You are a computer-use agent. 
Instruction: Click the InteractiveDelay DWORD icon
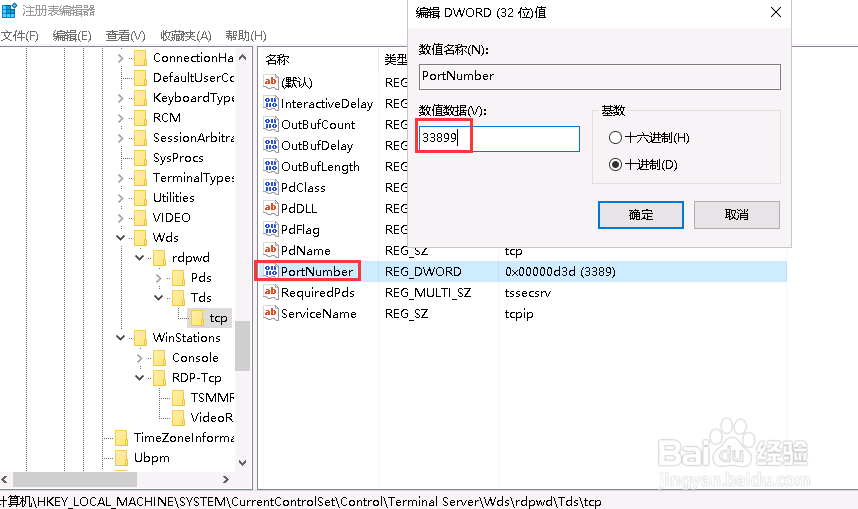point(270,103)
